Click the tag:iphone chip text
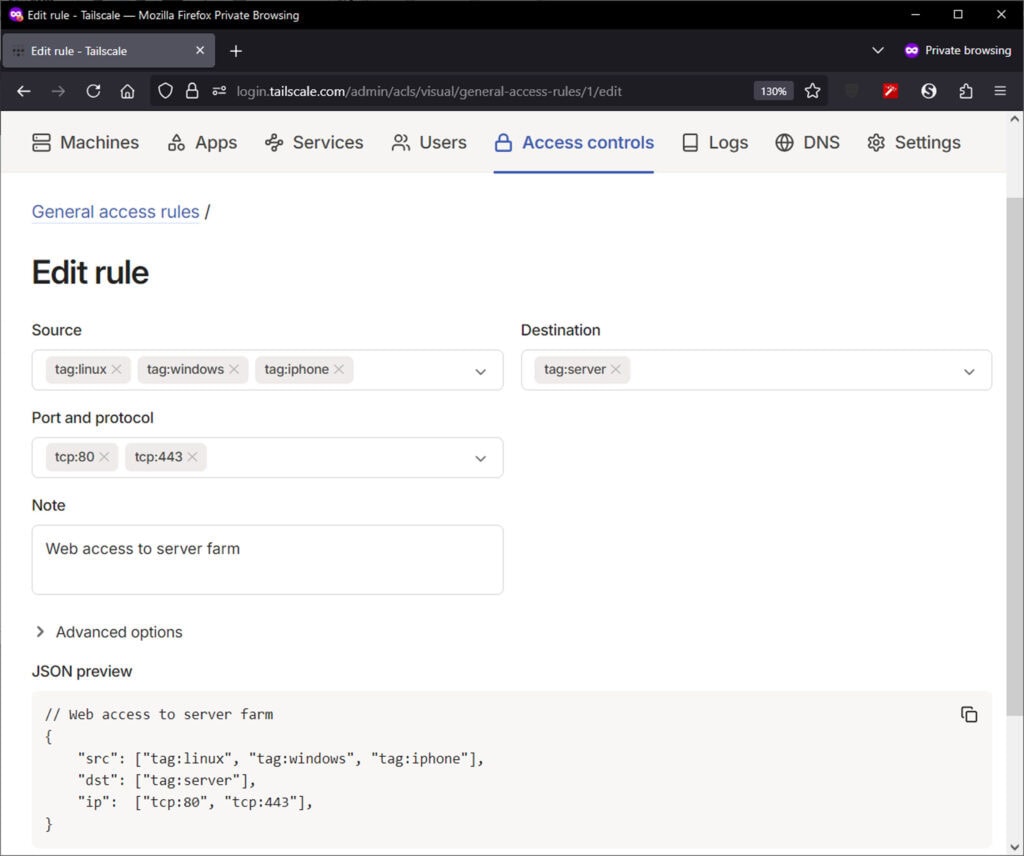The width and height of the screenshot is (1024, 856). pos(296,369)
